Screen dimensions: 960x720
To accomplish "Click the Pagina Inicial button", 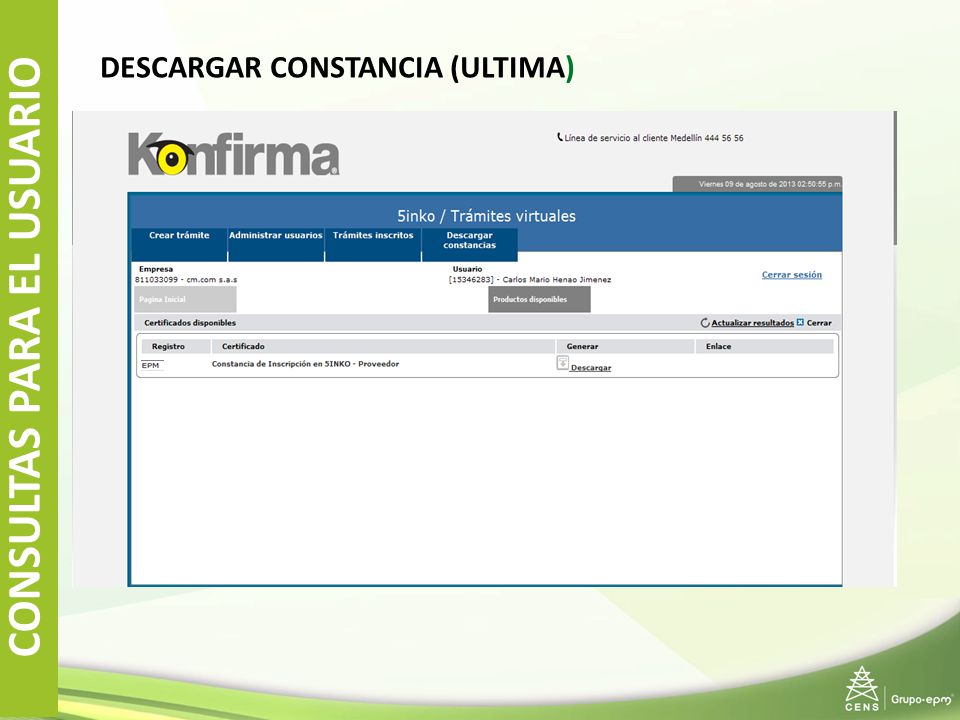I will click(x=185, y=299).
